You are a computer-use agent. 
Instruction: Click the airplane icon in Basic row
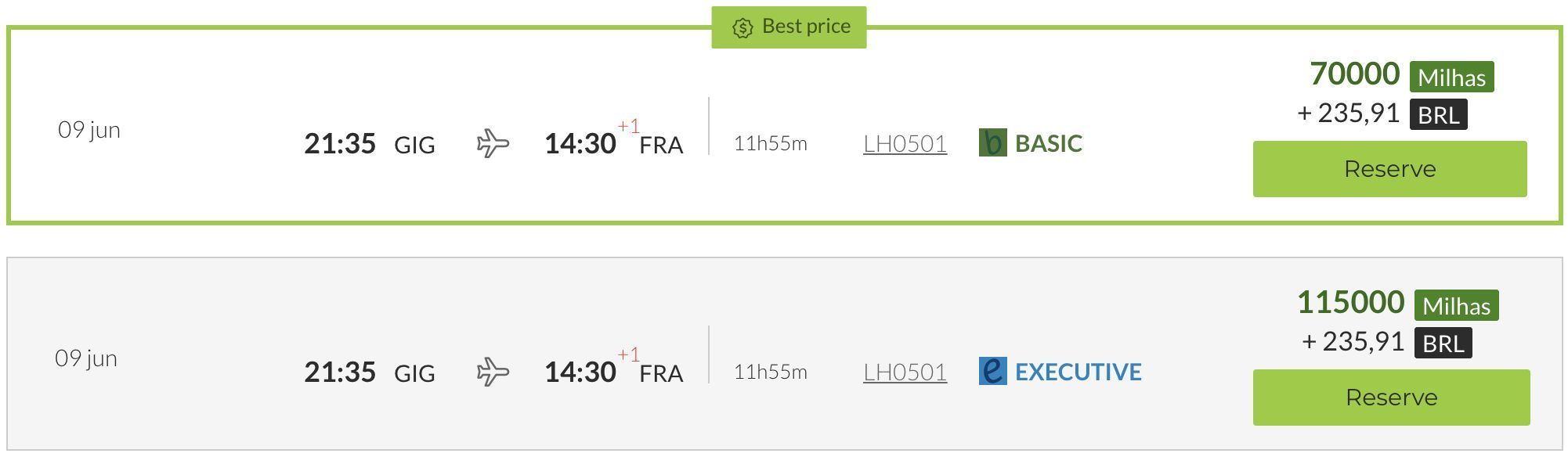click(493, 143)
